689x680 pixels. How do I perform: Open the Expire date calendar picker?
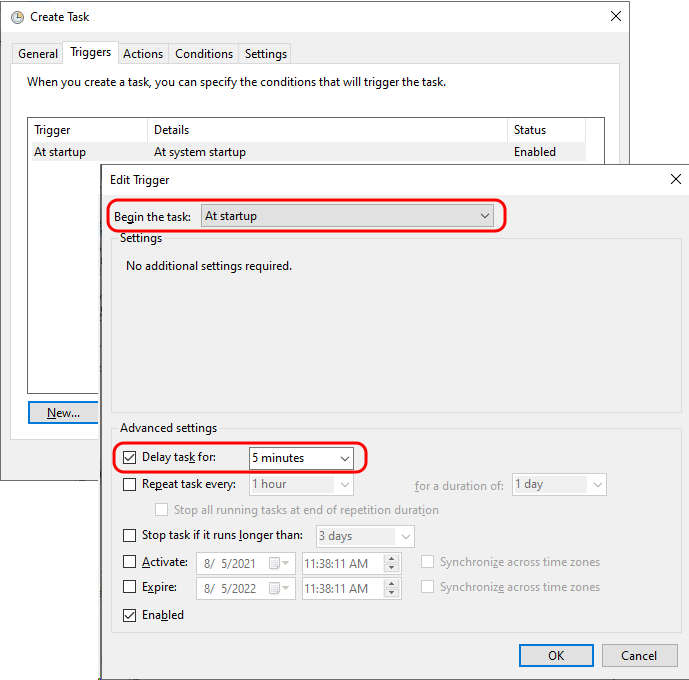click(x=275, y=588)
